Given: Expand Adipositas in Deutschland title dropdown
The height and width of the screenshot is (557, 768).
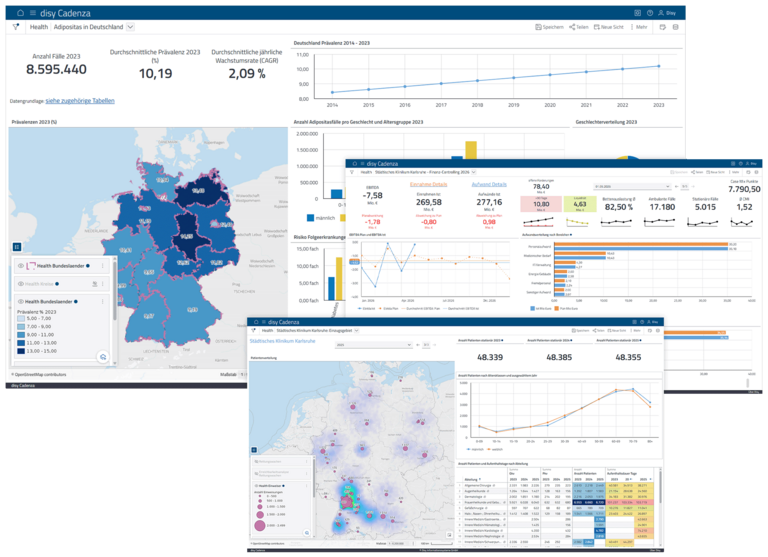Looking at the screenshot, I should (130, 27).
